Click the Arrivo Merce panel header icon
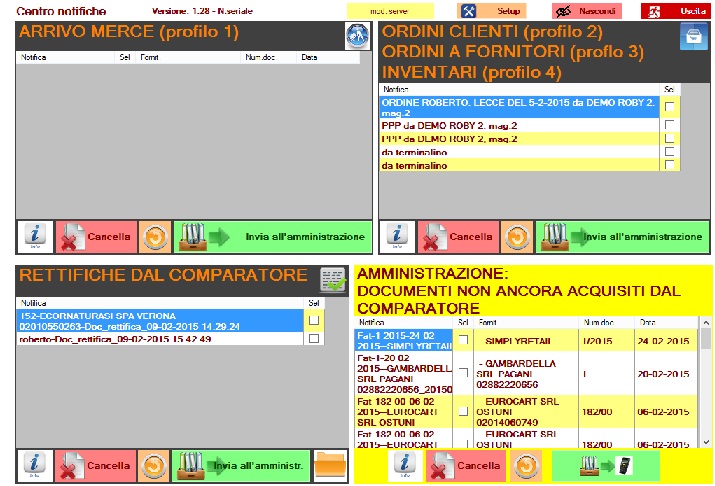The image size is (715, 486). pos(358,36)
